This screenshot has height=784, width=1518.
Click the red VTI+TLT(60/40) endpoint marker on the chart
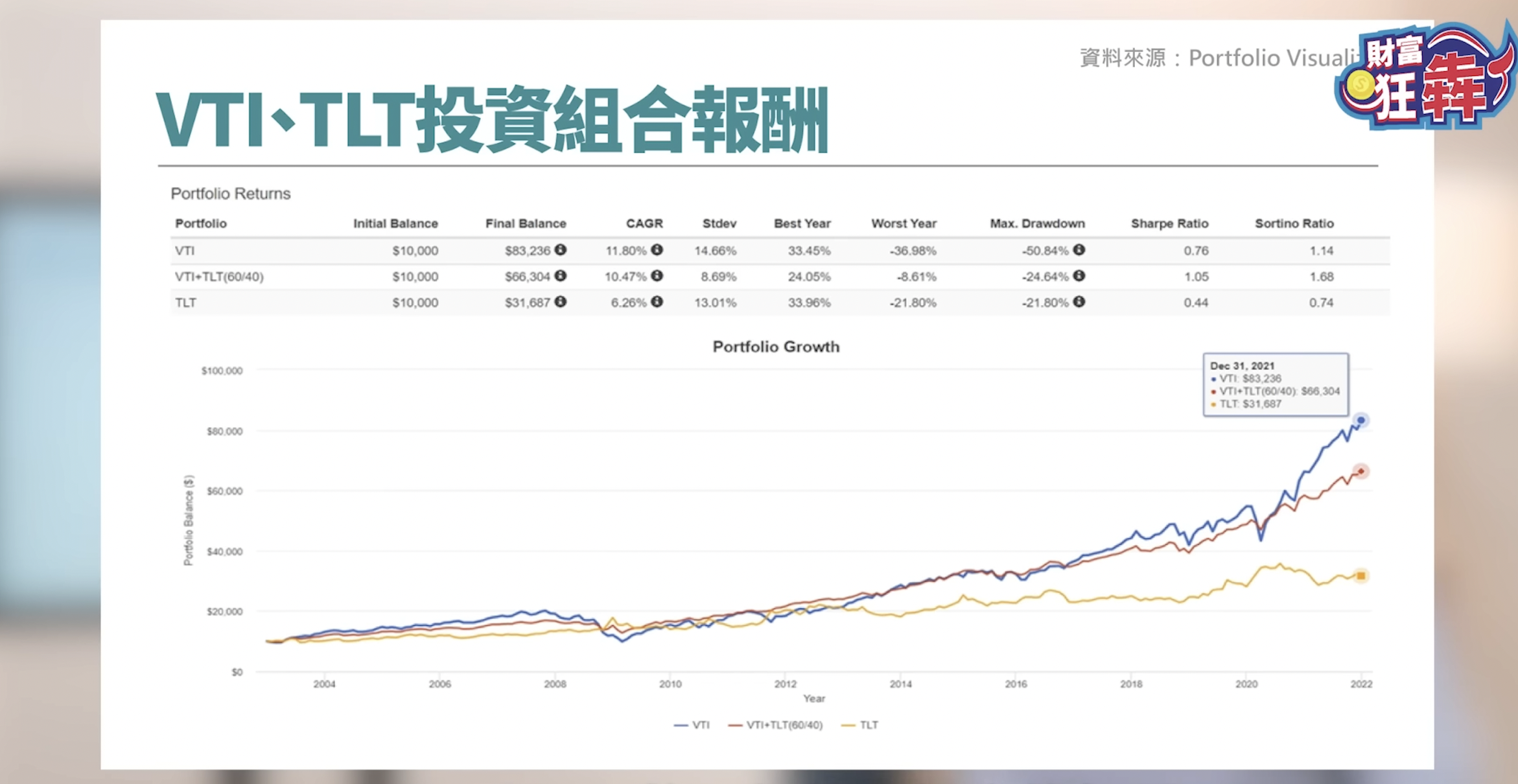(x=1361, y=471)
